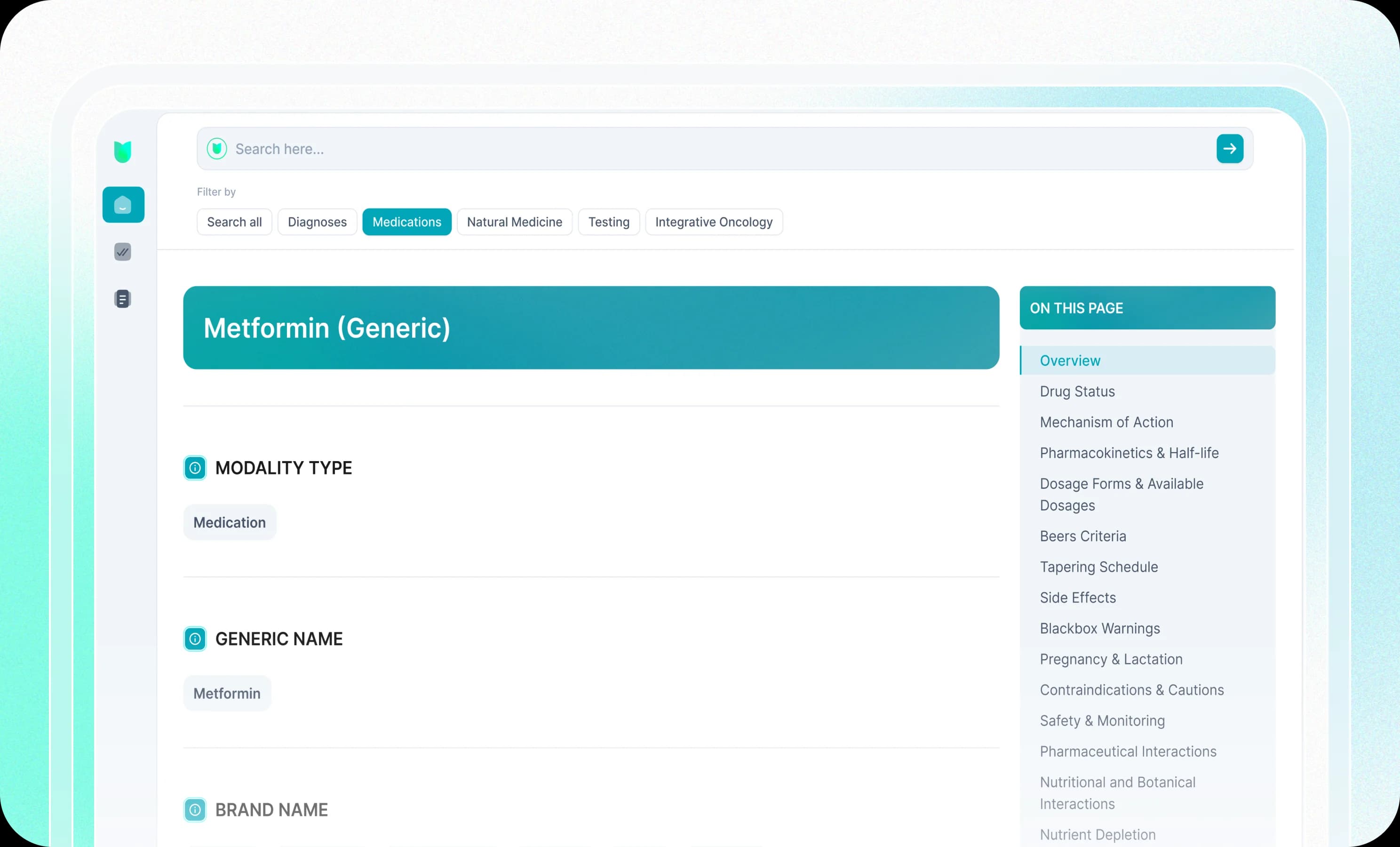Click the Filter by label

tap(216, 192)
